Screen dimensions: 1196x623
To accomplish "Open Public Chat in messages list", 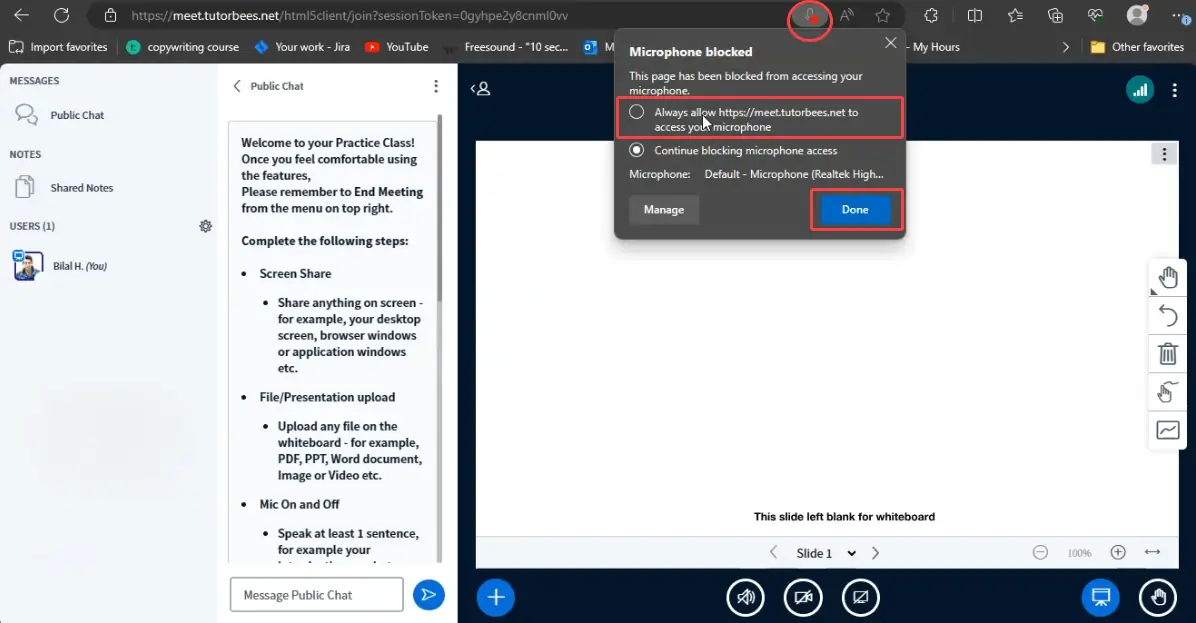I will (x=77, y=115).
